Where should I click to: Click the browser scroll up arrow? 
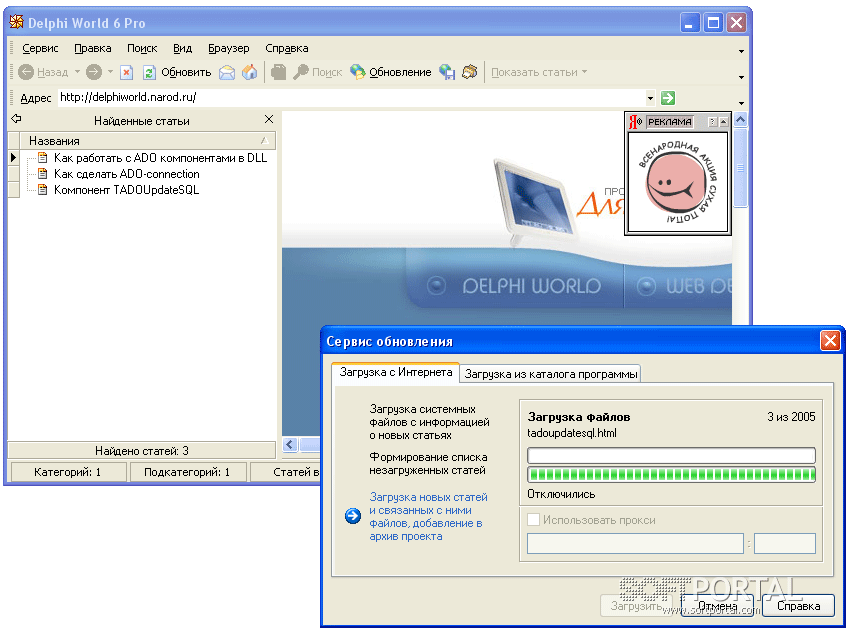[x=740, y=120]
